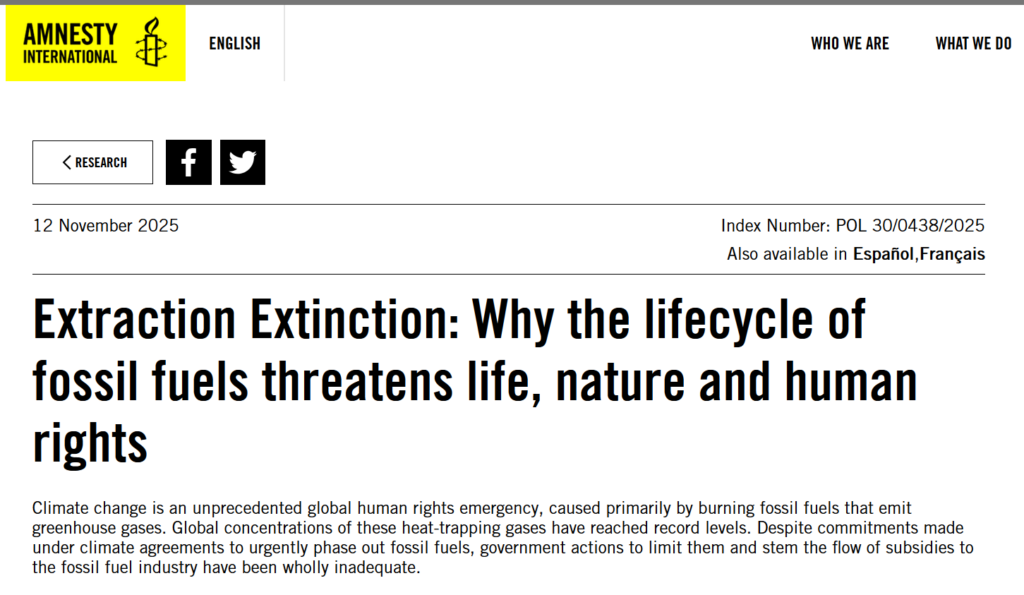Click the Amnesty candle logo icon
Viewport: 1024px width, 595px height.
point(152,43)
